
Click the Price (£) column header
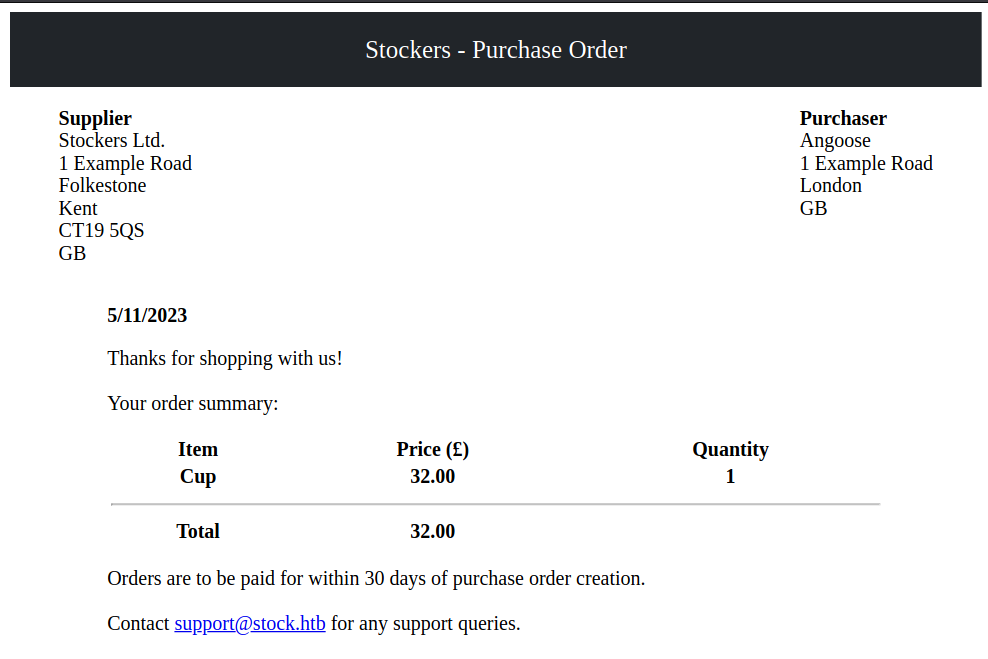pyautogui.click(x=432, y=450)
